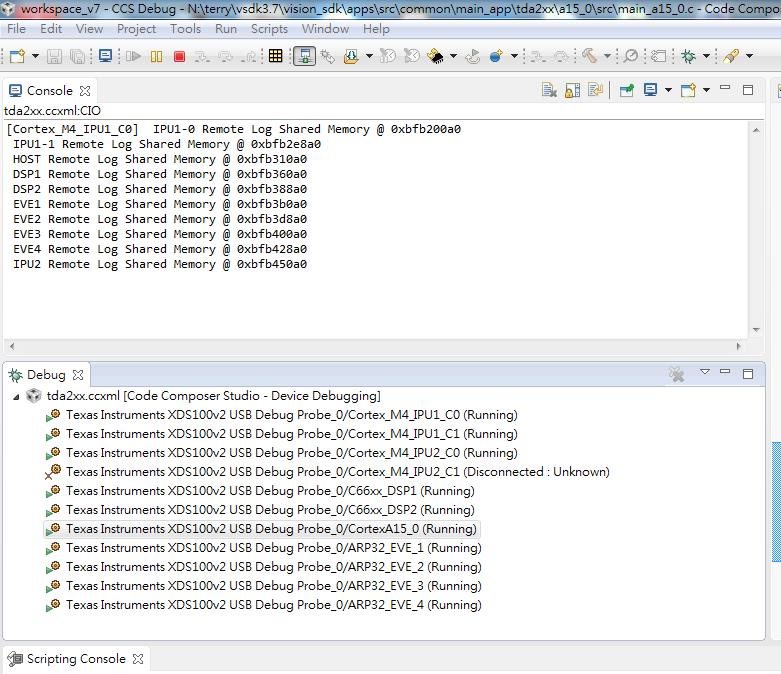Open the Debug bug dropdown arrow

706,56
